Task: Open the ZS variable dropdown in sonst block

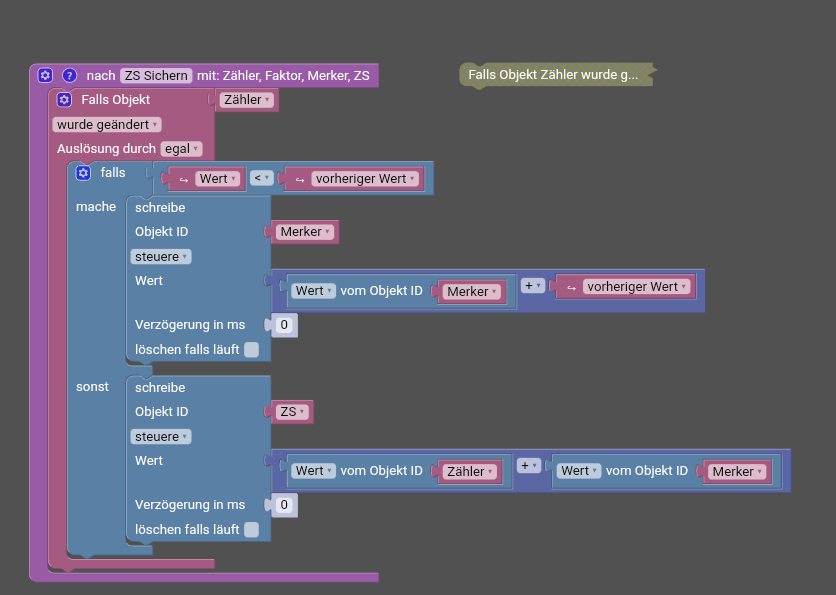Action: 292,412
